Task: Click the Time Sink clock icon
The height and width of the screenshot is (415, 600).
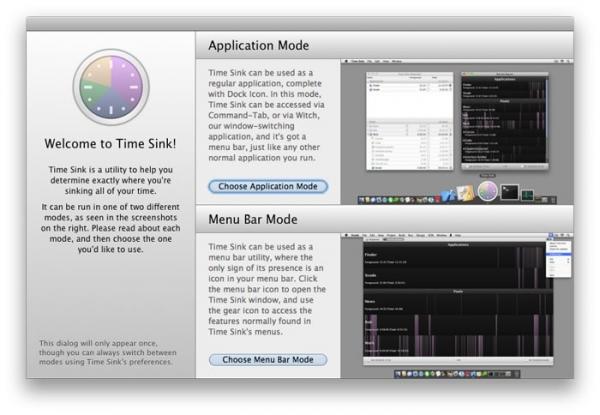Action: [111, 87]
